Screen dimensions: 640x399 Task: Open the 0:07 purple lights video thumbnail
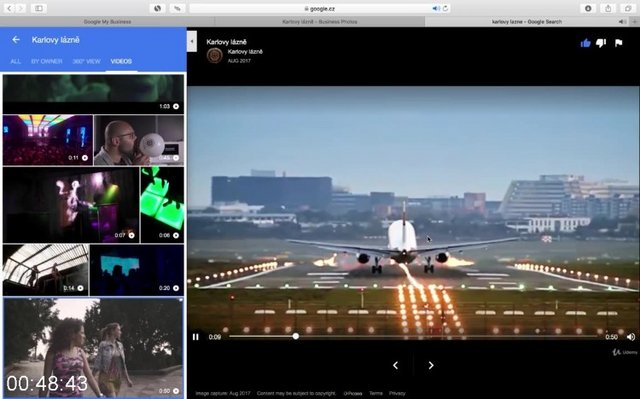click(71, 205)
